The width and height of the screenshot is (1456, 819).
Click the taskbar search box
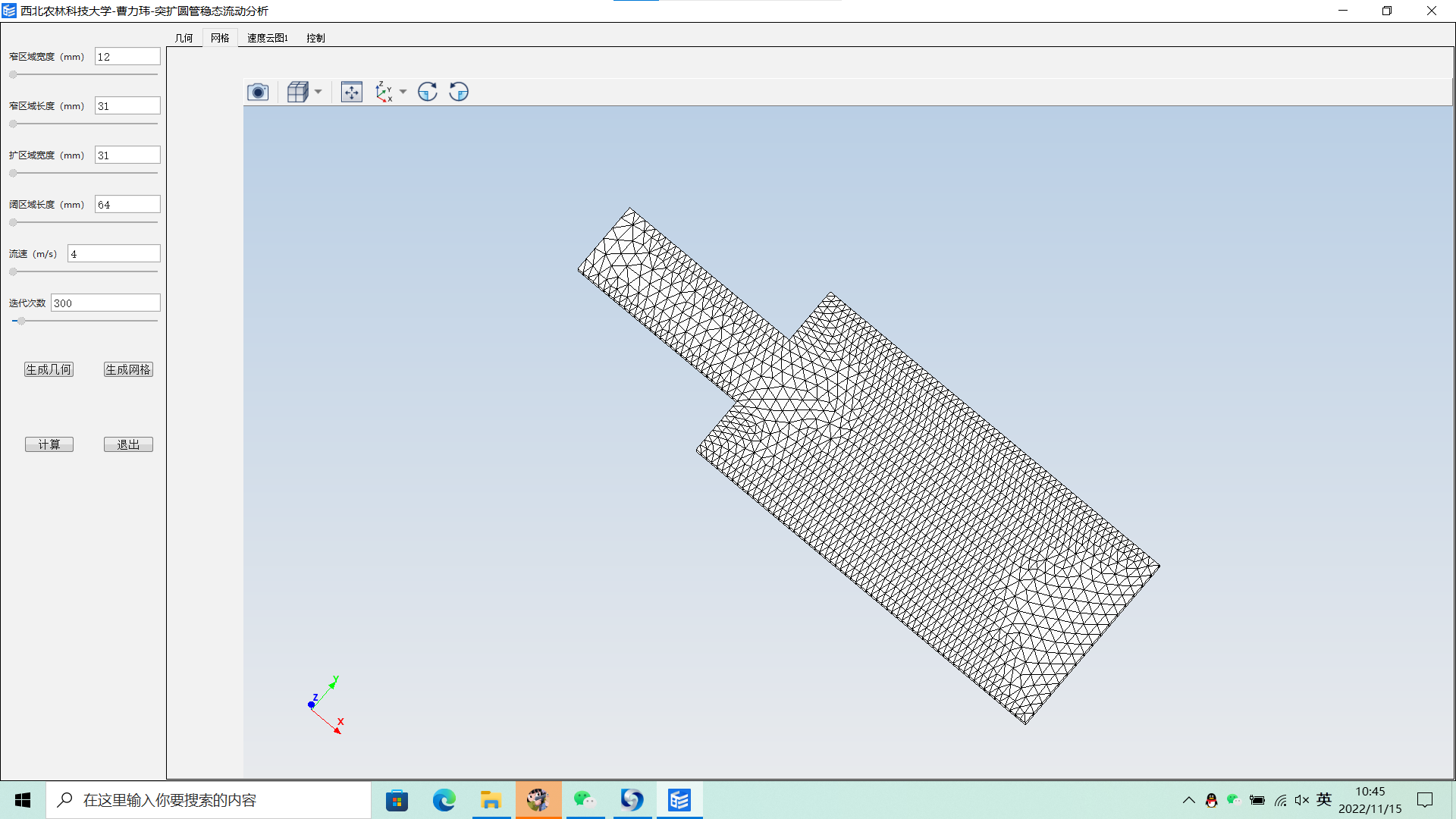209,800
